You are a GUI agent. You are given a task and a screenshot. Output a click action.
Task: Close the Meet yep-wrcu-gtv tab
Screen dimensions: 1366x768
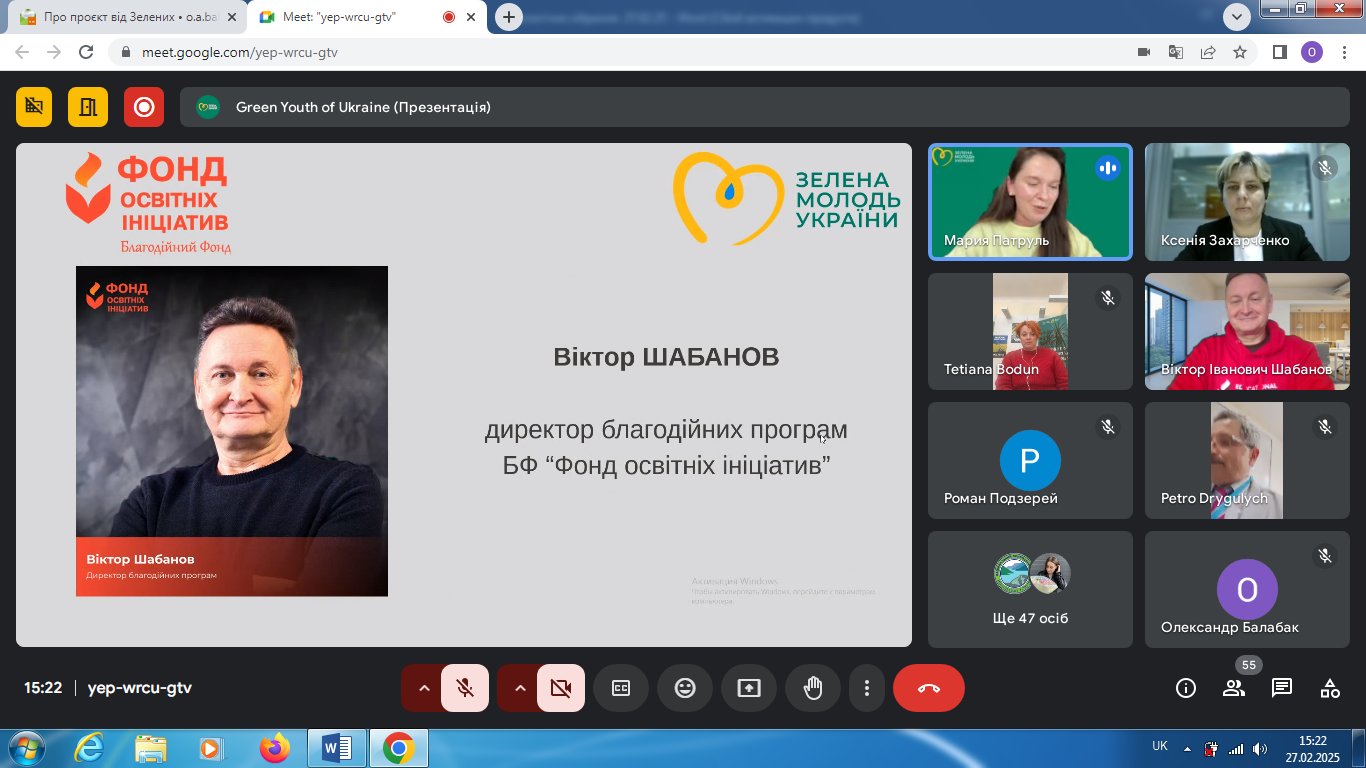(x=472, y=17)
